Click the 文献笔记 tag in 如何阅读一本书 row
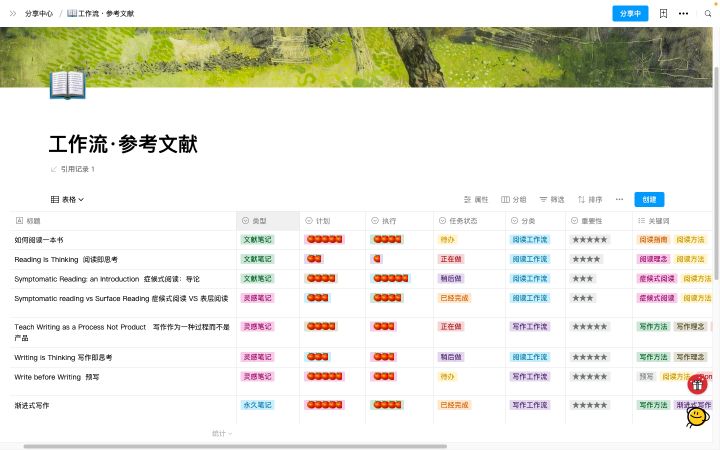Viewport: 720px width, 450px height. point(257,239)
